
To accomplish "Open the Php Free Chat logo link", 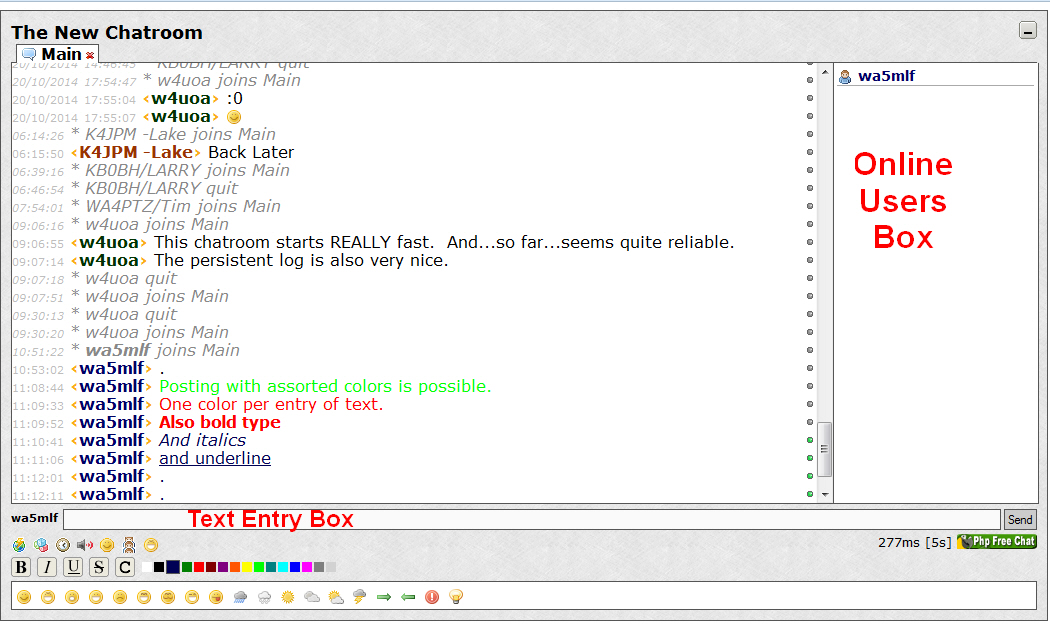I will pyautogui.click(x=997, y=541).
